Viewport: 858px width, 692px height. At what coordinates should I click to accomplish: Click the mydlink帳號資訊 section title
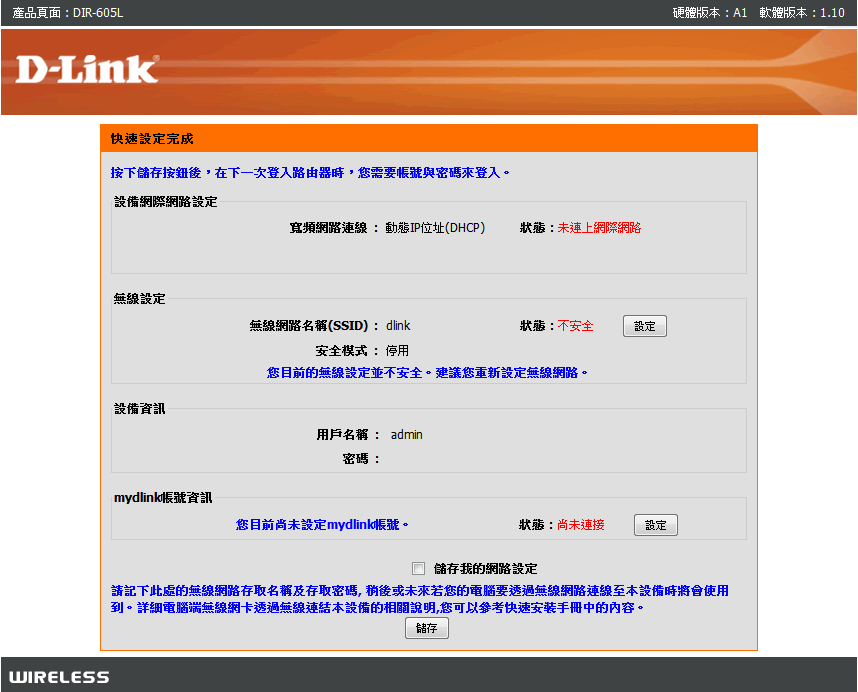point(163,498)
